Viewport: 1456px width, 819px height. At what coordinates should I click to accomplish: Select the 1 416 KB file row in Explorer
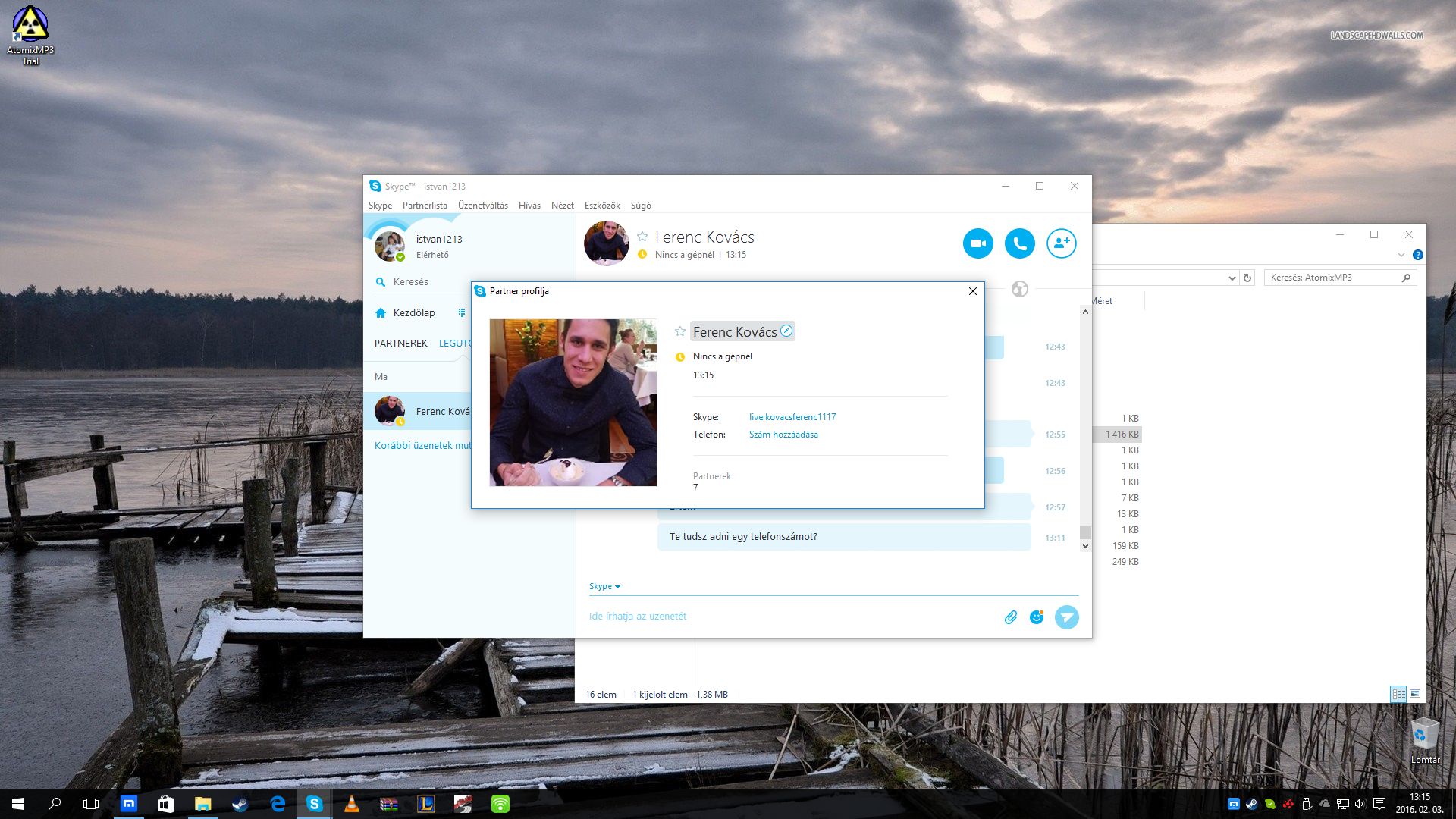(x=1117, y=435)
